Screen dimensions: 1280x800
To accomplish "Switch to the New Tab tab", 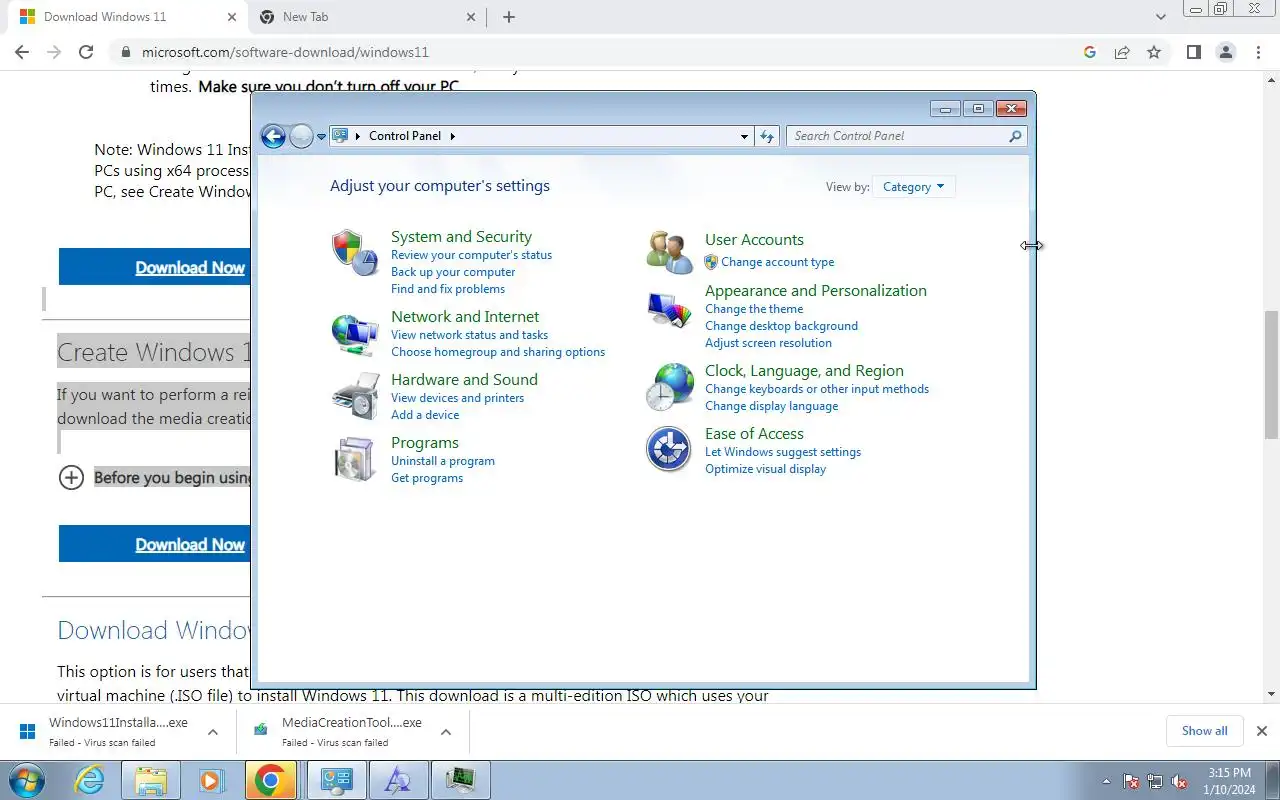I will tap(366, 17).
